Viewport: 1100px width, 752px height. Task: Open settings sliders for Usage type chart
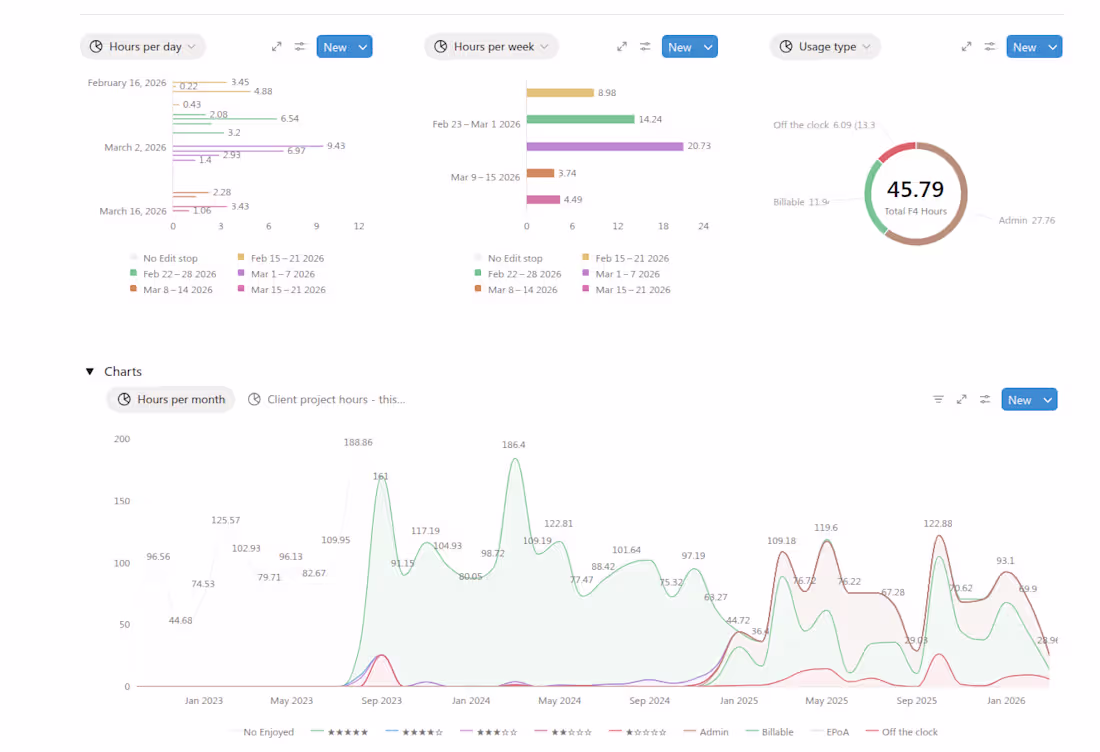(x=989, y=47)
